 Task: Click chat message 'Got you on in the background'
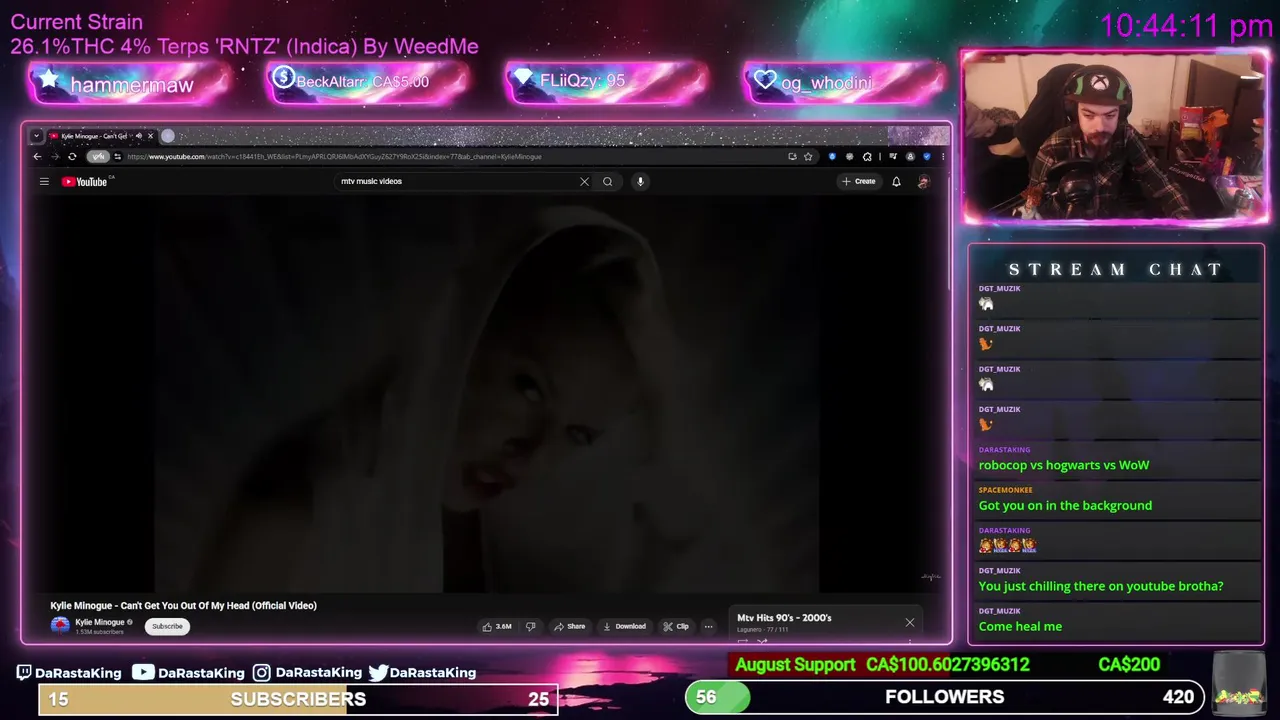(x=1065, y=505)
